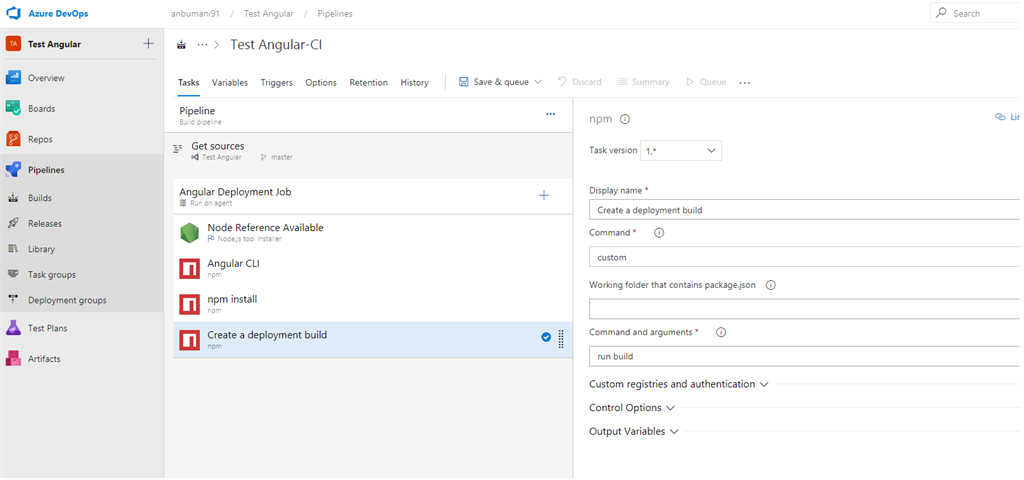Click the Command and arguments field

(805, 357)
